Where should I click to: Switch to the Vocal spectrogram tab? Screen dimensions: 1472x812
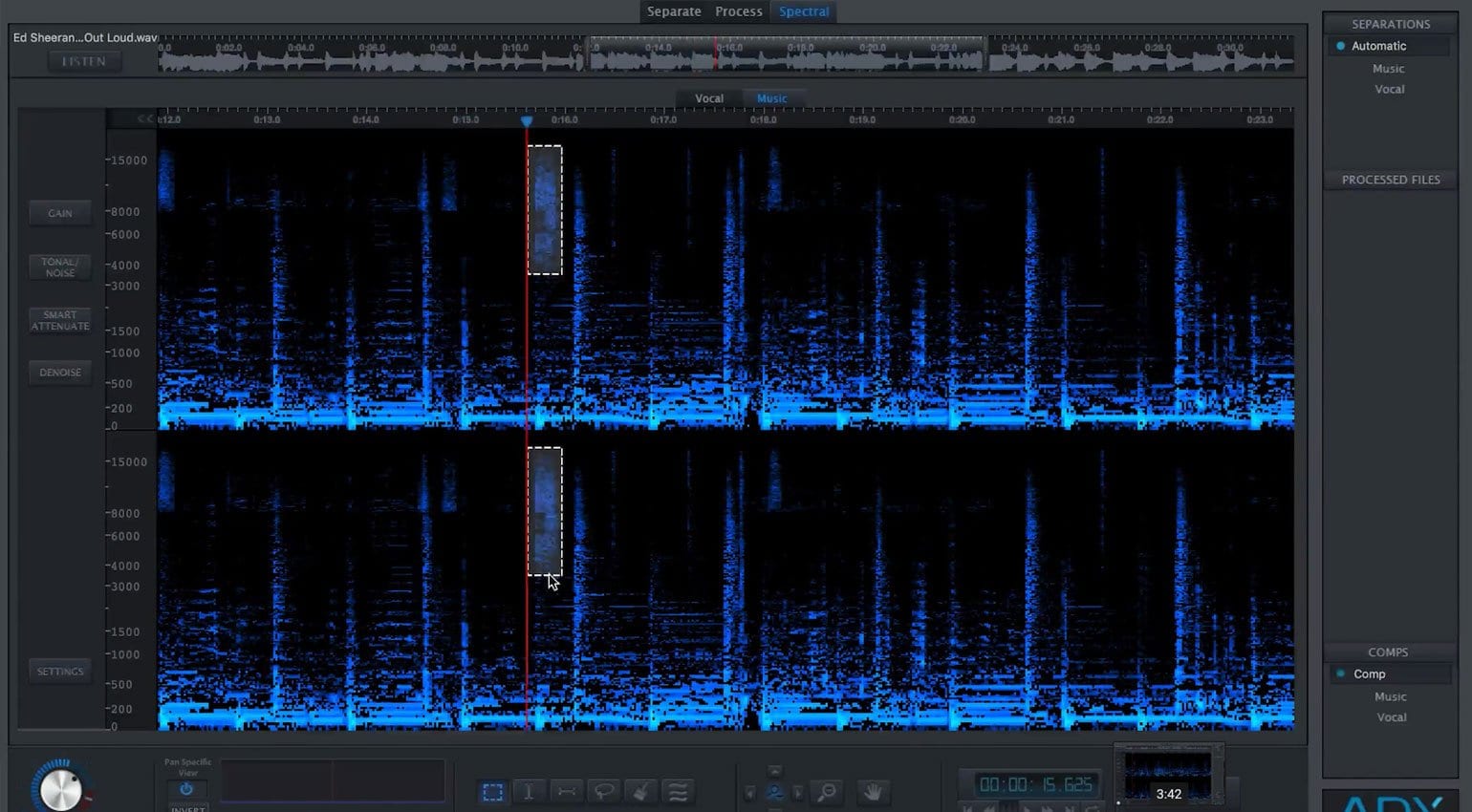709,98
